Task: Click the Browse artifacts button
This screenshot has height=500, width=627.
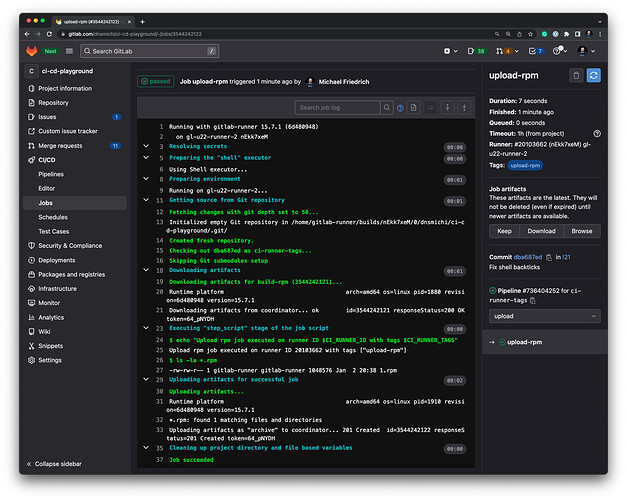Action: [x=582, y=231]
